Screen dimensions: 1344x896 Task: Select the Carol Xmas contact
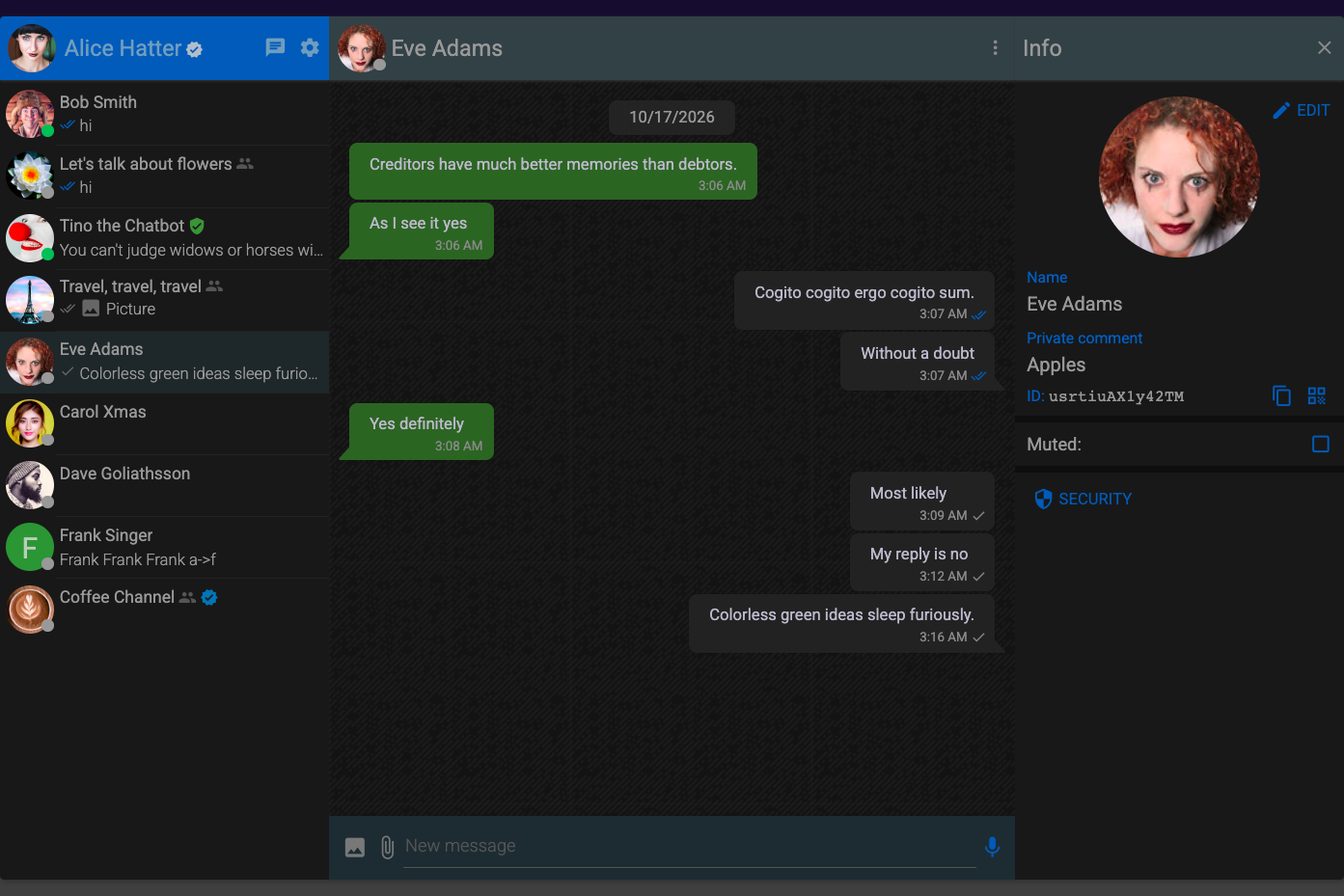click(165, 423)
